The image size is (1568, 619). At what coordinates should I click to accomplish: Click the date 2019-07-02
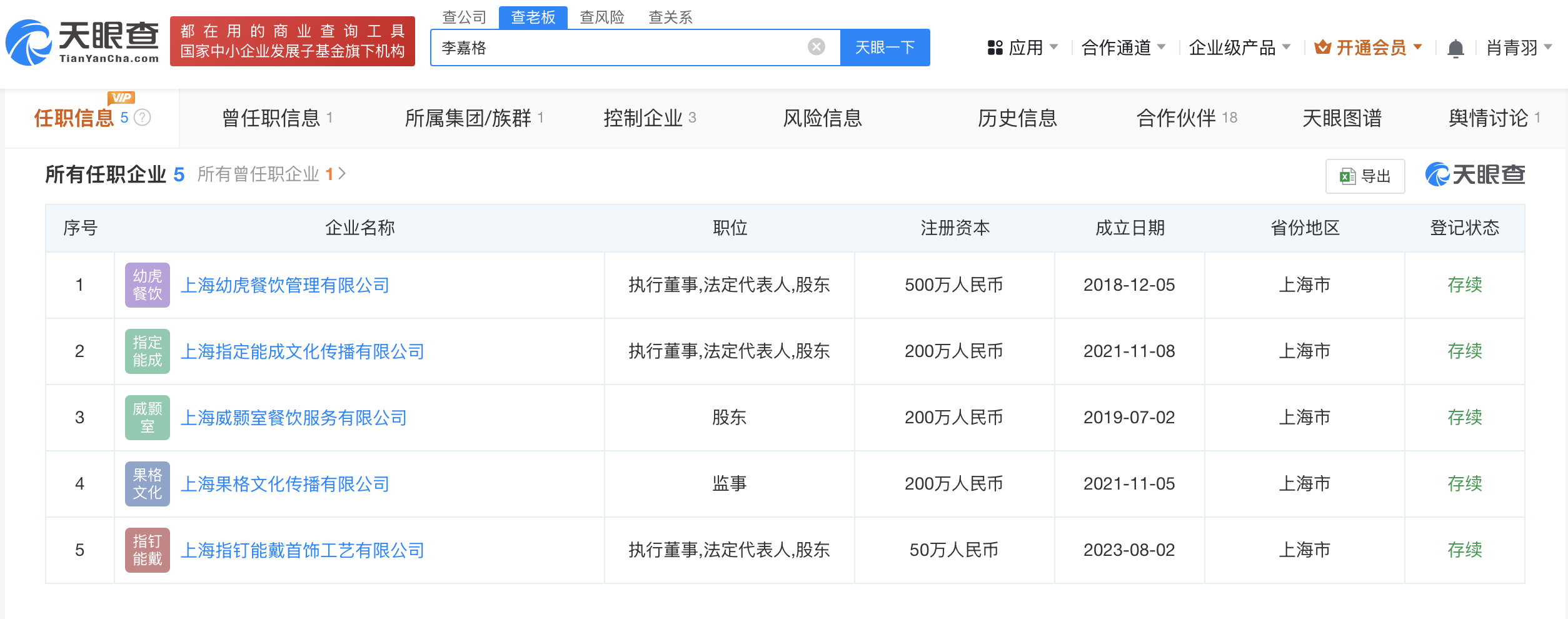tap(1129, 418)
